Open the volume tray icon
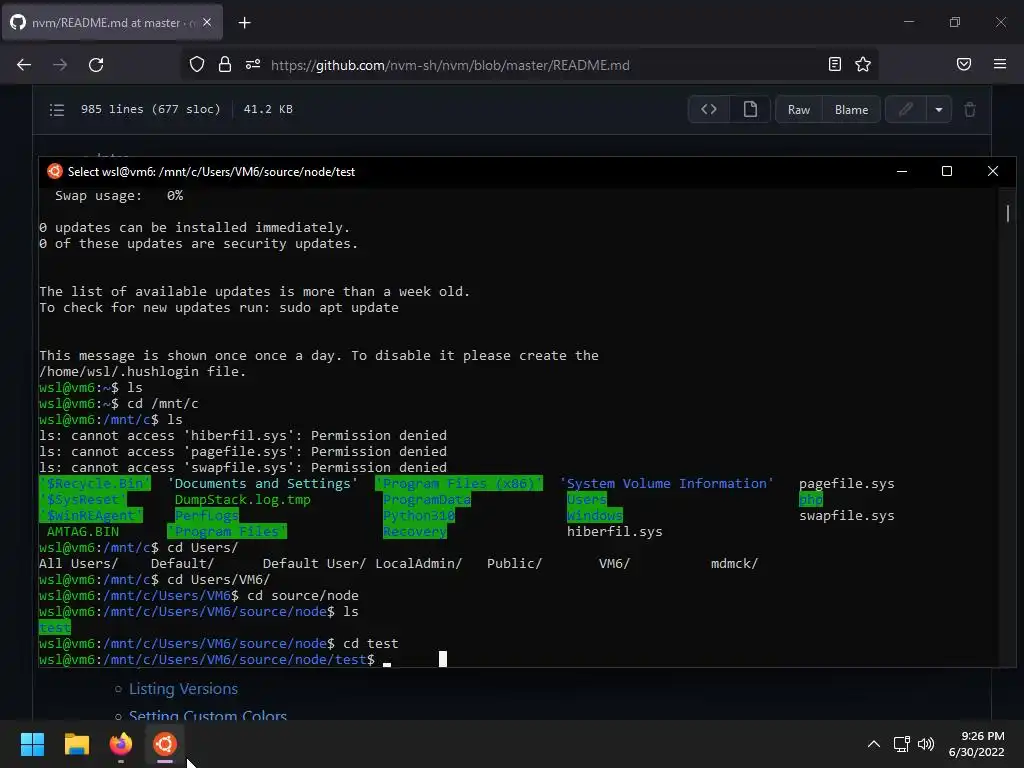The image size is (1024, 768). click(926, 744)
